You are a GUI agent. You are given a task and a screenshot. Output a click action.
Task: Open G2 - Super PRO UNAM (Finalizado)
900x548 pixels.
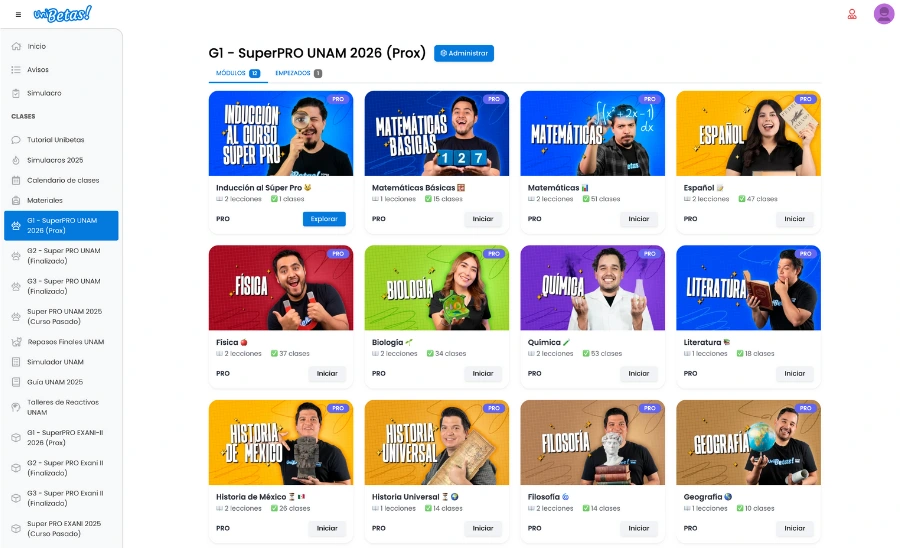point(63,256)
